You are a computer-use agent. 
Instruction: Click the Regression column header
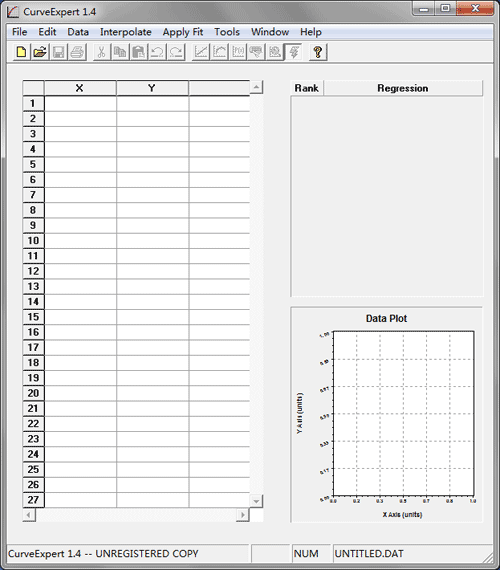403,88
